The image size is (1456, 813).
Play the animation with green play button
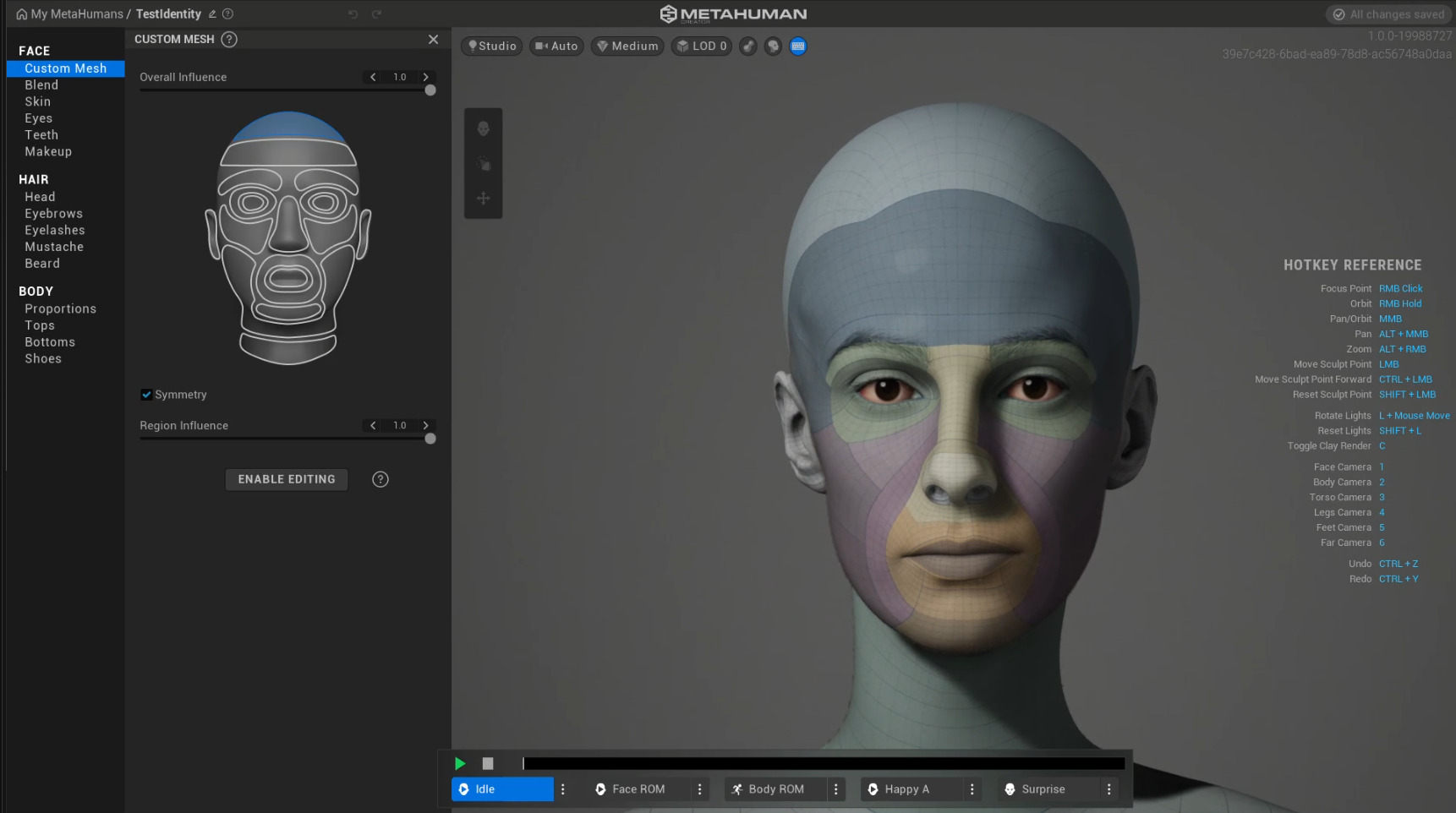pos(460,763)
